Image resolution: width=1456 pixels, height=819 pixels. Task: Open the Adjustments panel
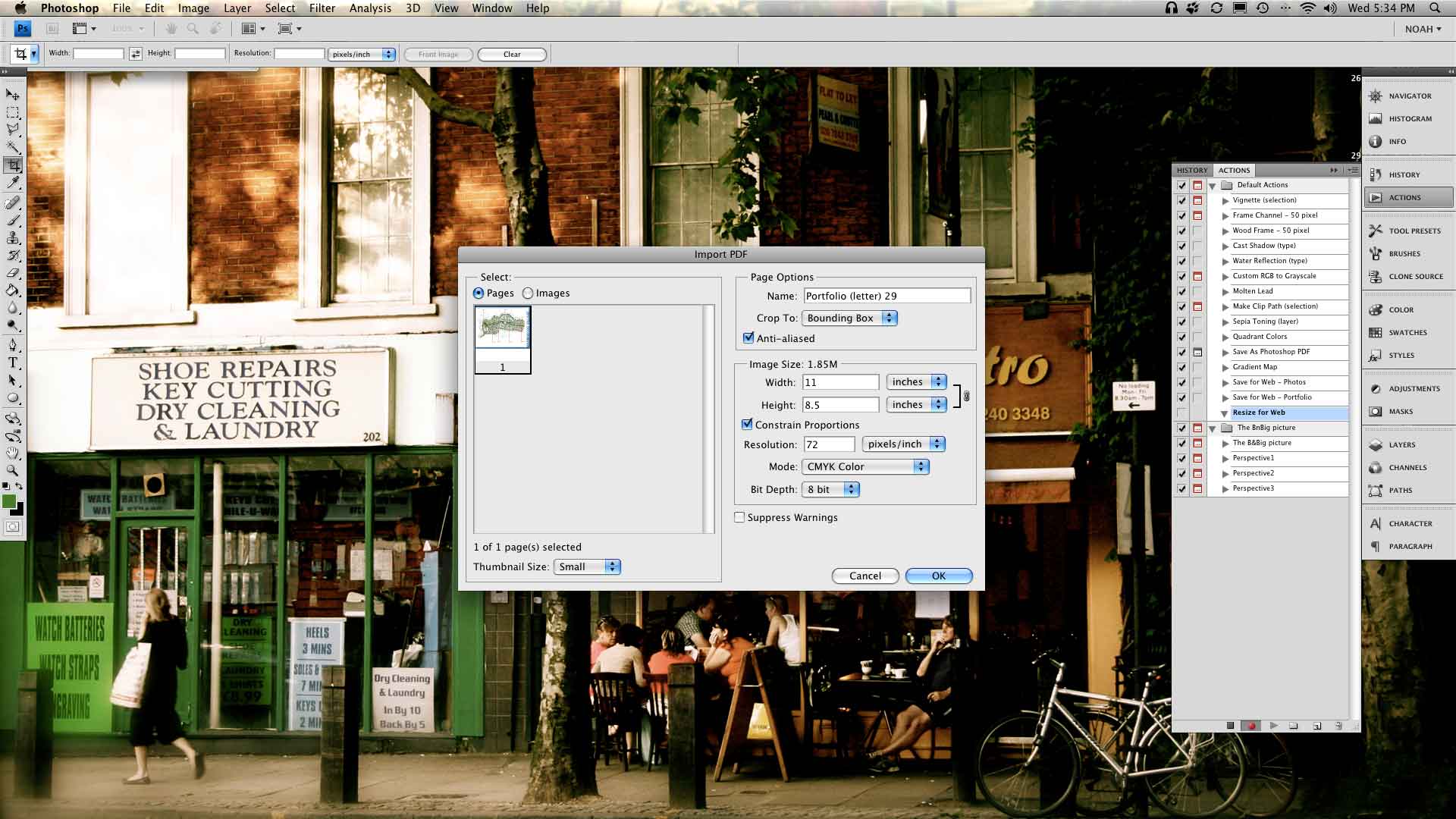coord(1408,388)
